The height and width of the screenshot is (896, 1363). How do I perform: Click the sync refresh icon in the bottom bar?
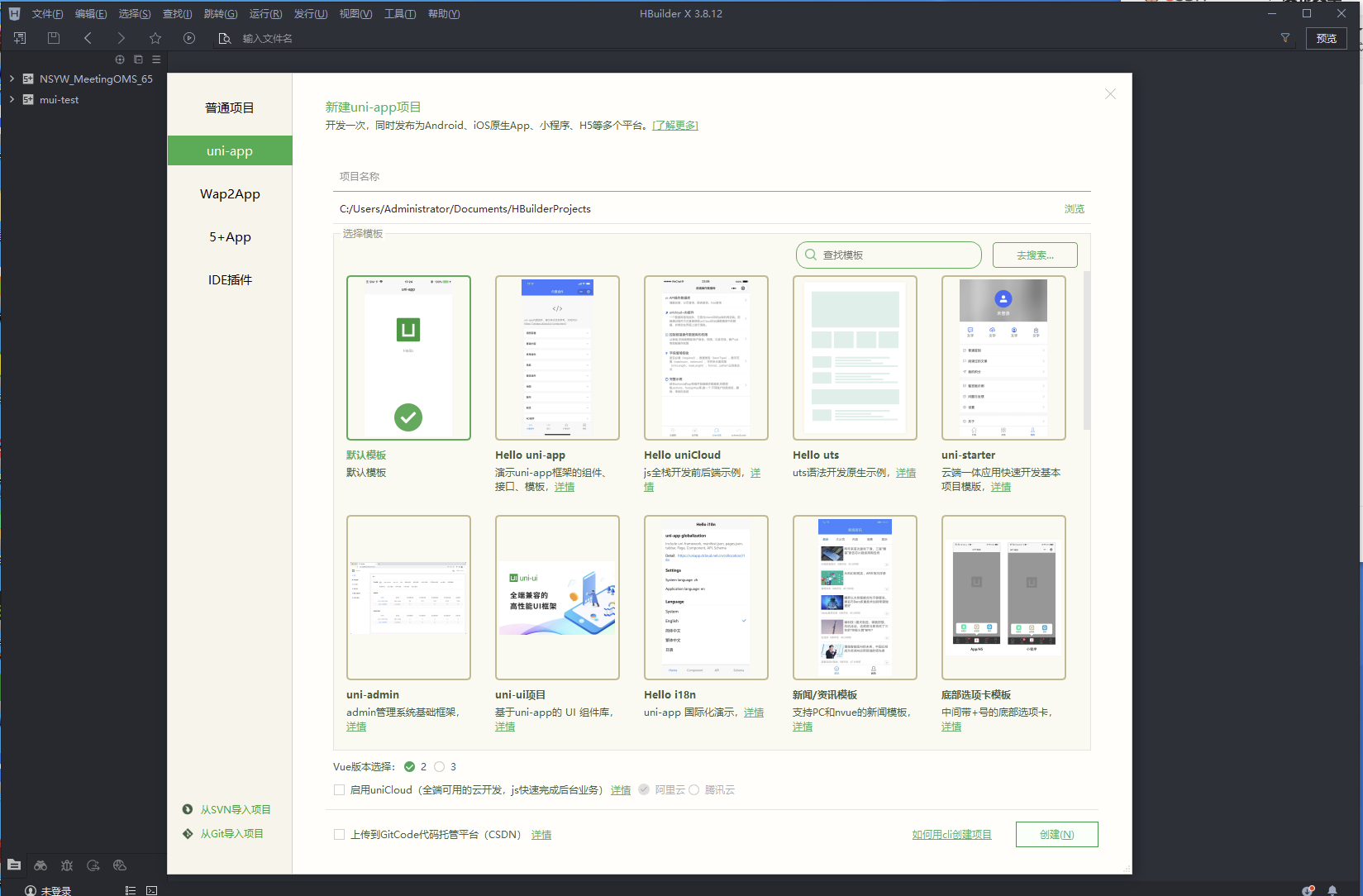tap(93, 865)
